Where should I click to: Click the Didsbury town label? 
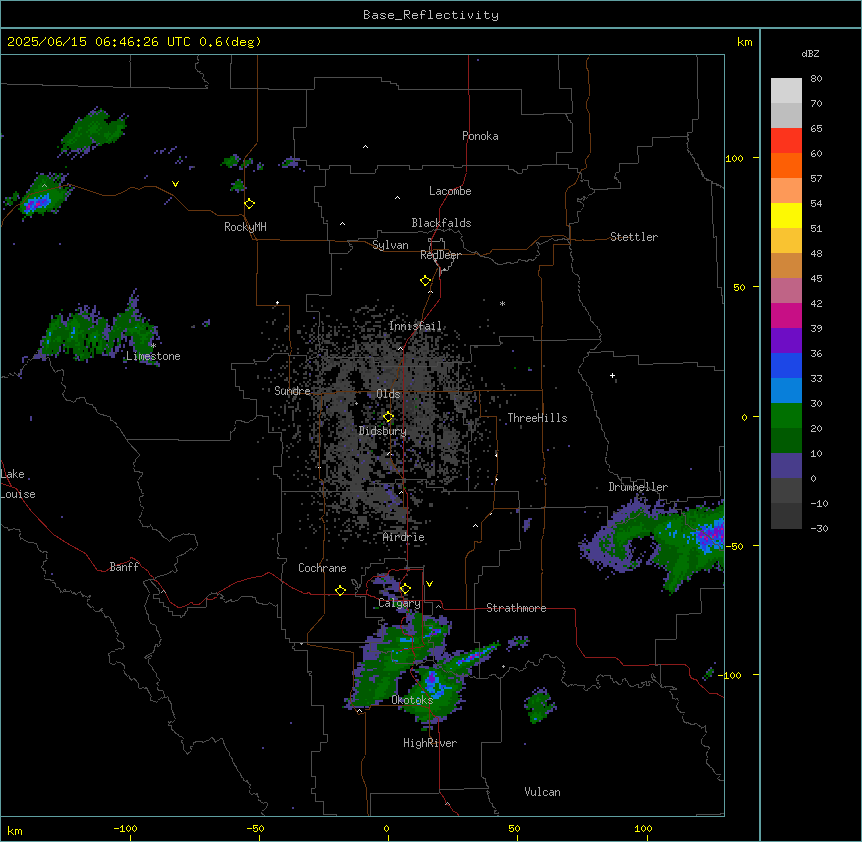tap(383, 431)
